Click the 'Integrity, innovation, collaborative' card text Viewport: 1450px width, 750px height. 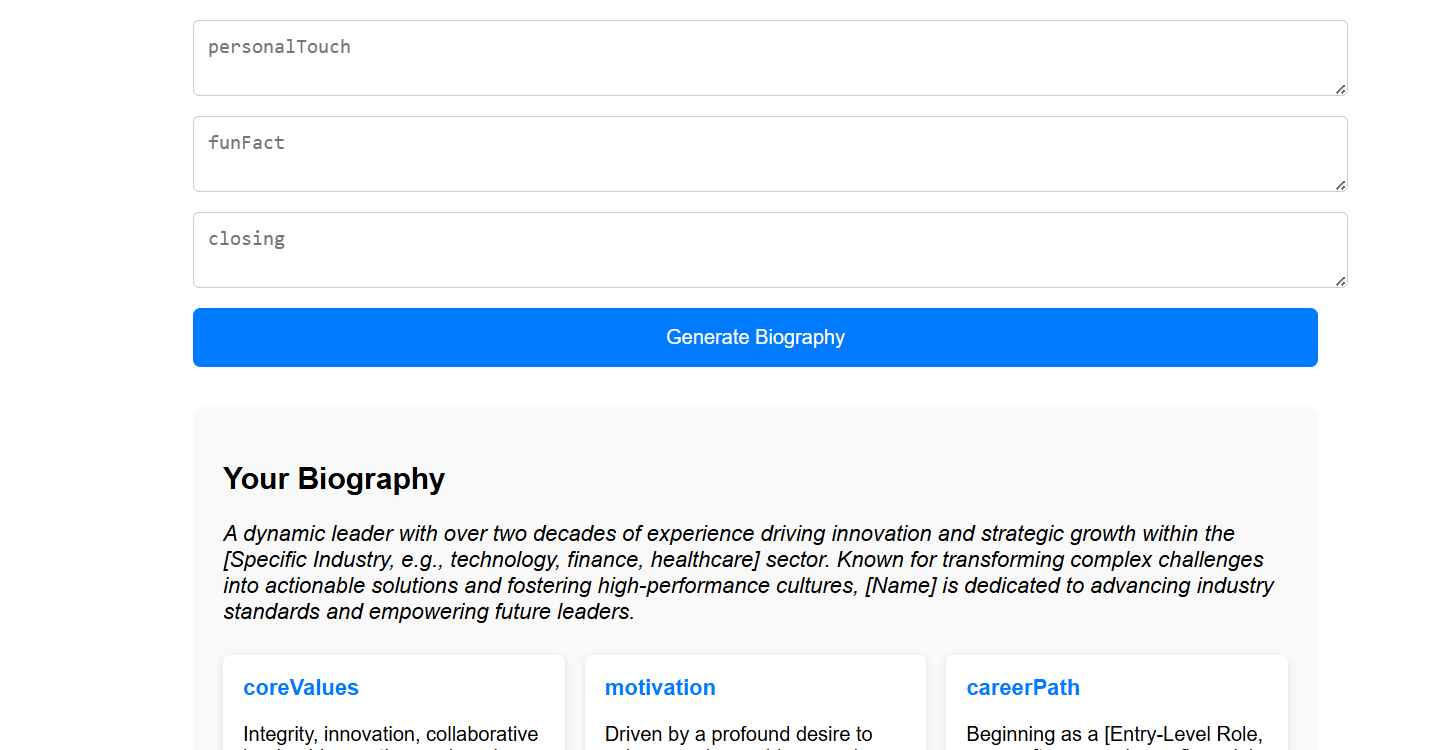click(x=391, y=735)
